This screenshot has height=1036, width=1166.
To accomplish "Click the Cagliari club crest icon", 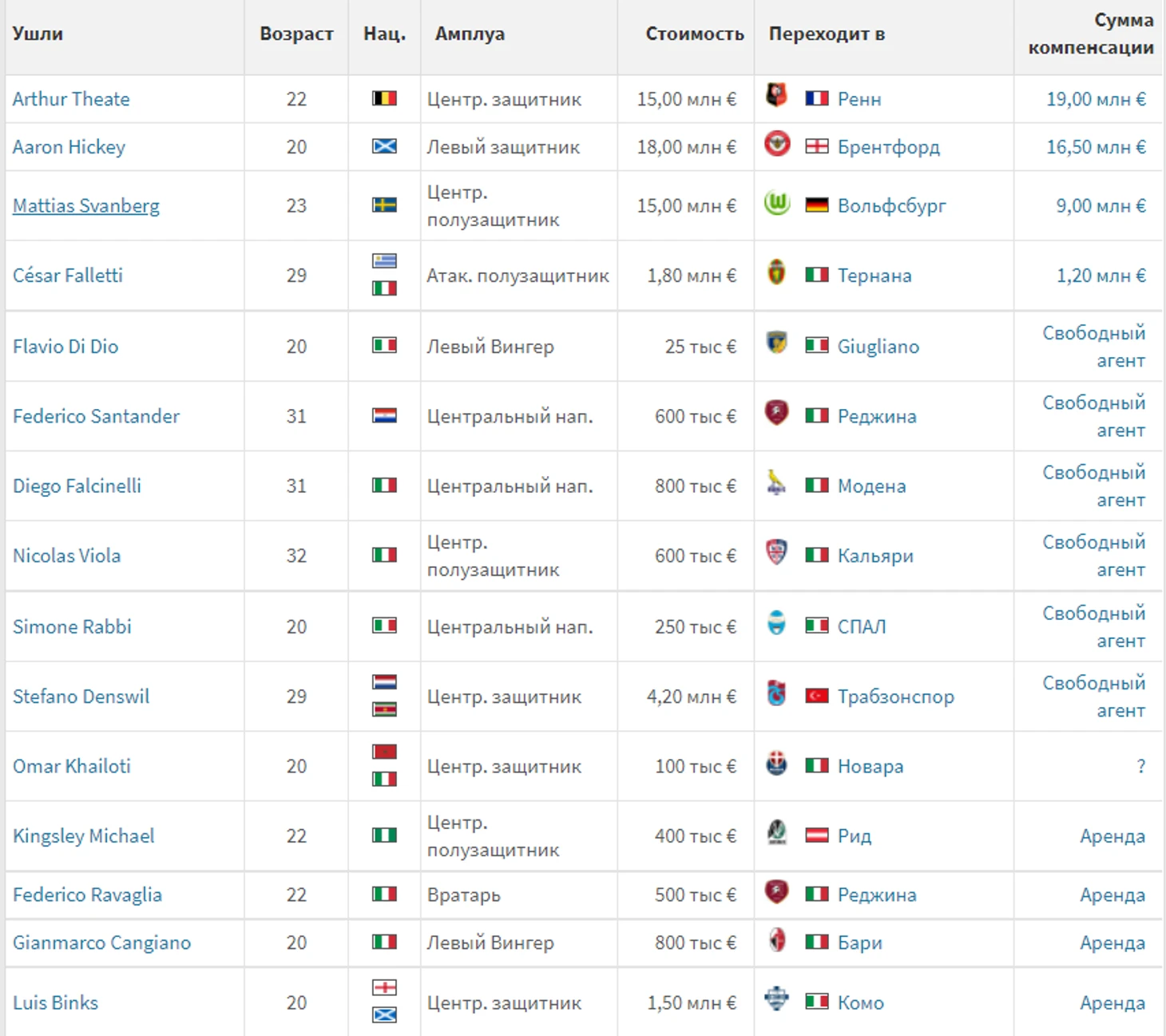I will point(776,553).
